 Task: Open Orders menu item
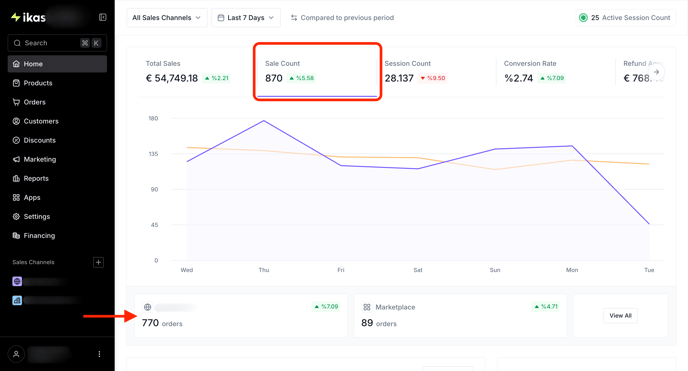pos(57,102)
